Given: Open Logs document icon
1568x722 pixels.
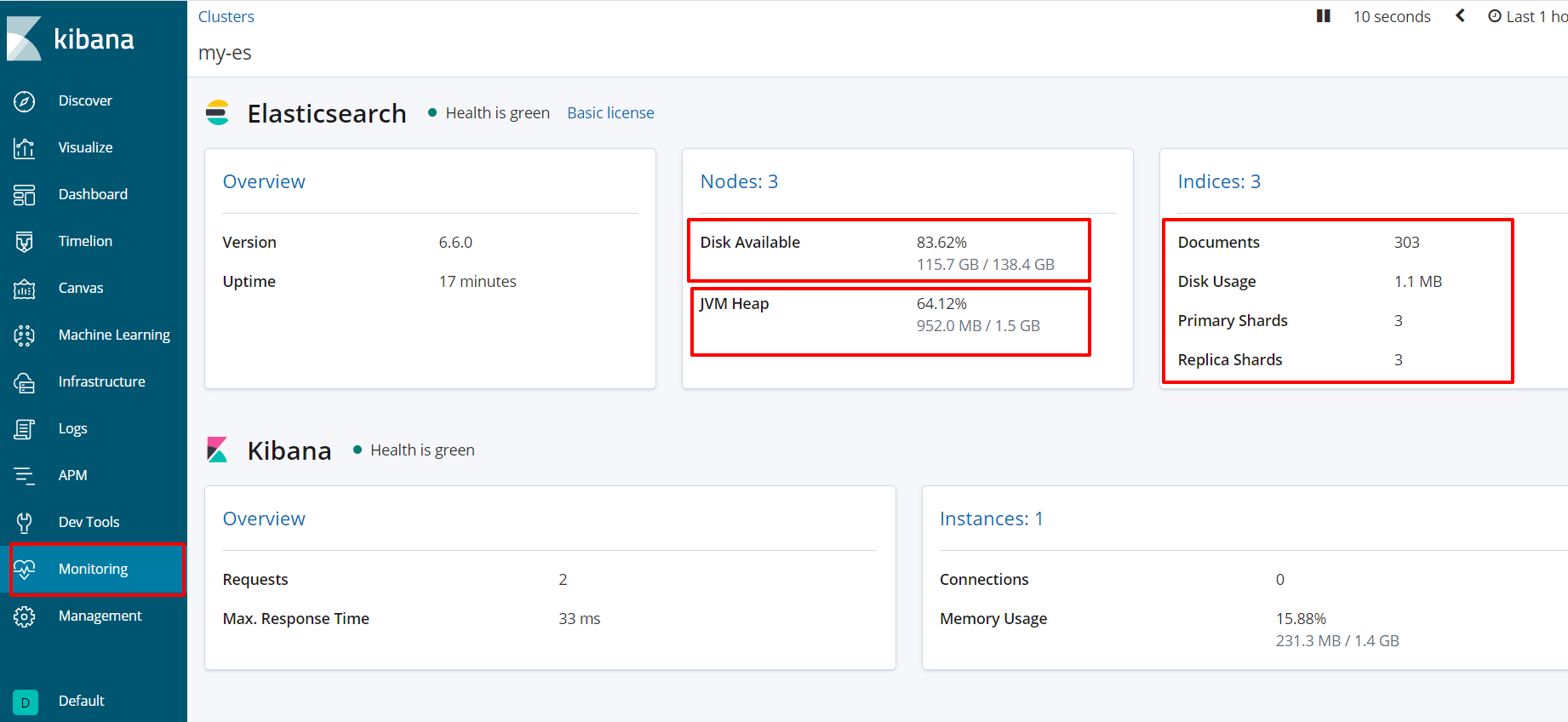Looking at the screenshot, I should 25,429.
